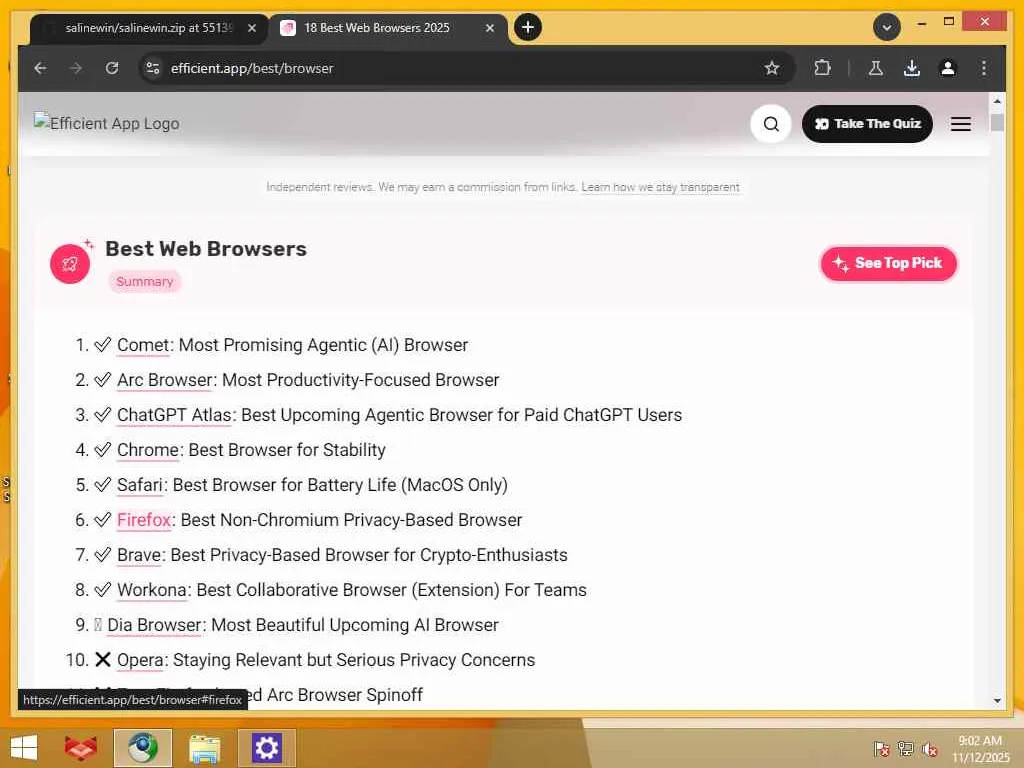Image resolution: width=1024 pixels, height=768 pixels.
Task: Bookmark this page with the star icon
Action: [x=772, y=68]
